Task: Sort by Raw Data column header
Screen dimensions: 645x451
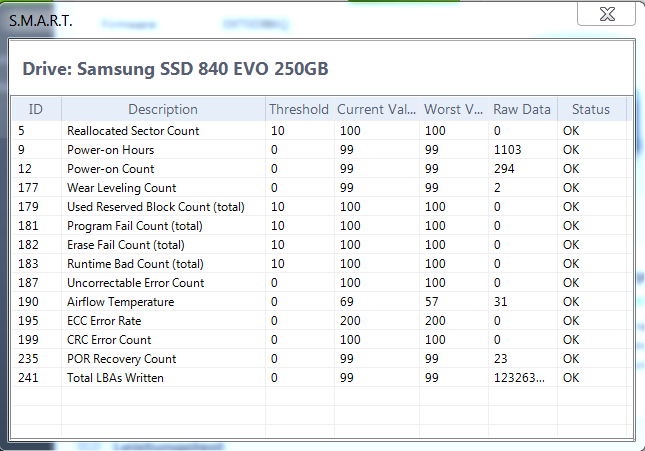Action: 522,109
